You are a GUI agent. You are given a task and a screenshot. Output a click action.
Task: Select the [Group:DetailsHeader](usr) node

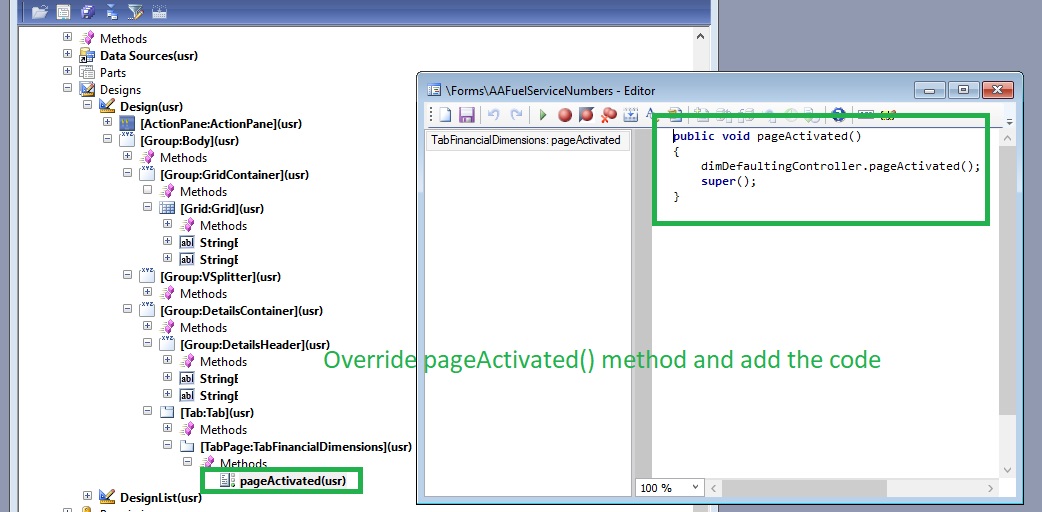pyautogui.click(x=255, y=345)
